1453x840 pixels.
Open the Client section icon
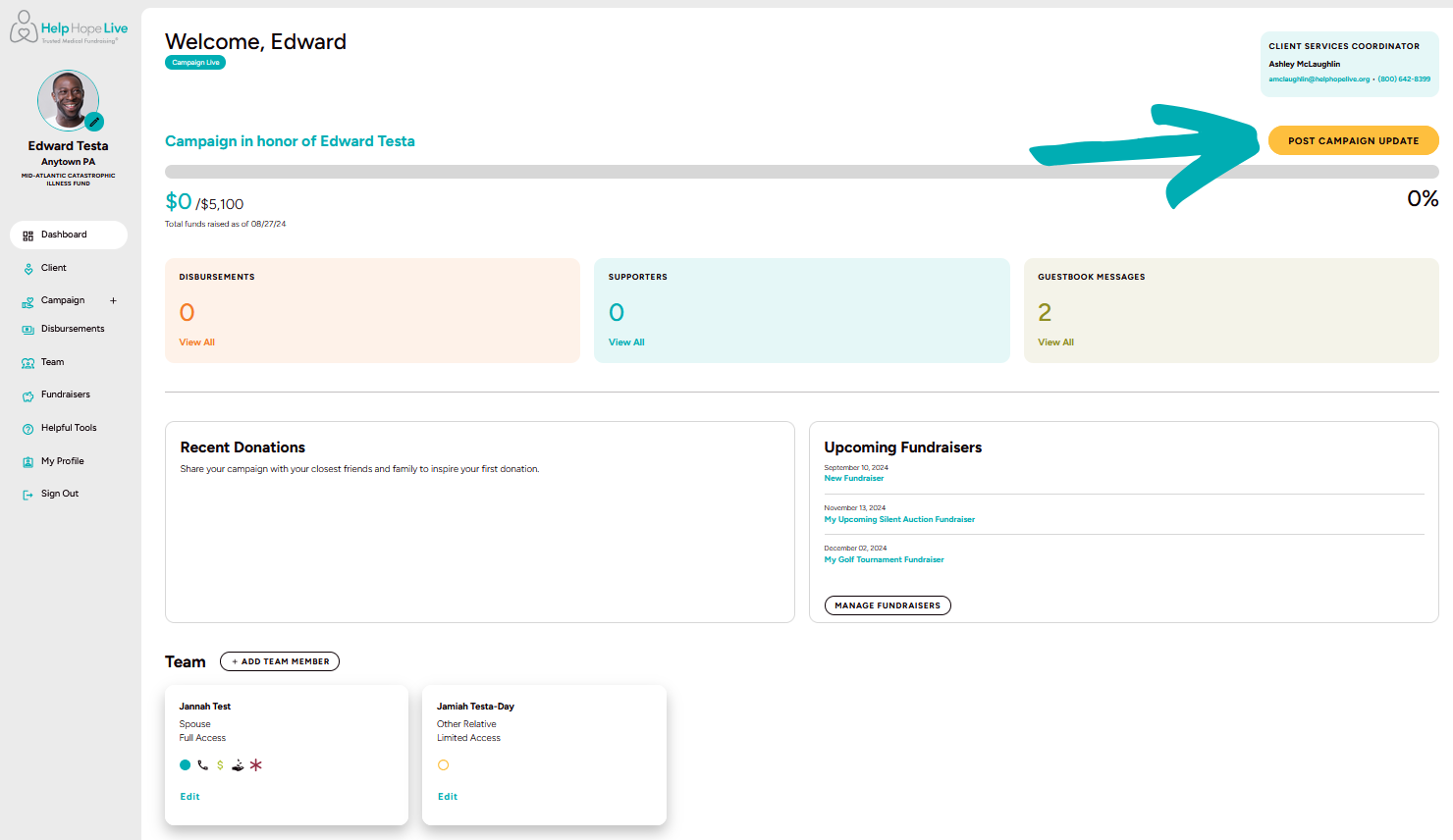27,267
